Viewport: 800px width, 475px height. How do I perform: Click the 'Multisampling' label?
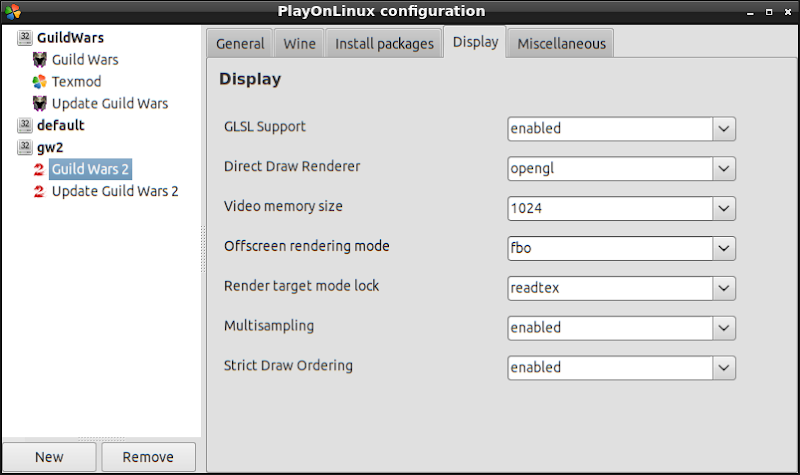269,326
